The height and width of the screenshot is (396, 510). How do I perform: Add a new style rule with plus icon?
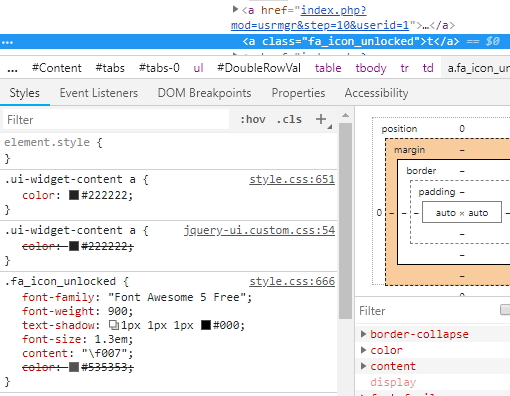(x=321, y=119)
